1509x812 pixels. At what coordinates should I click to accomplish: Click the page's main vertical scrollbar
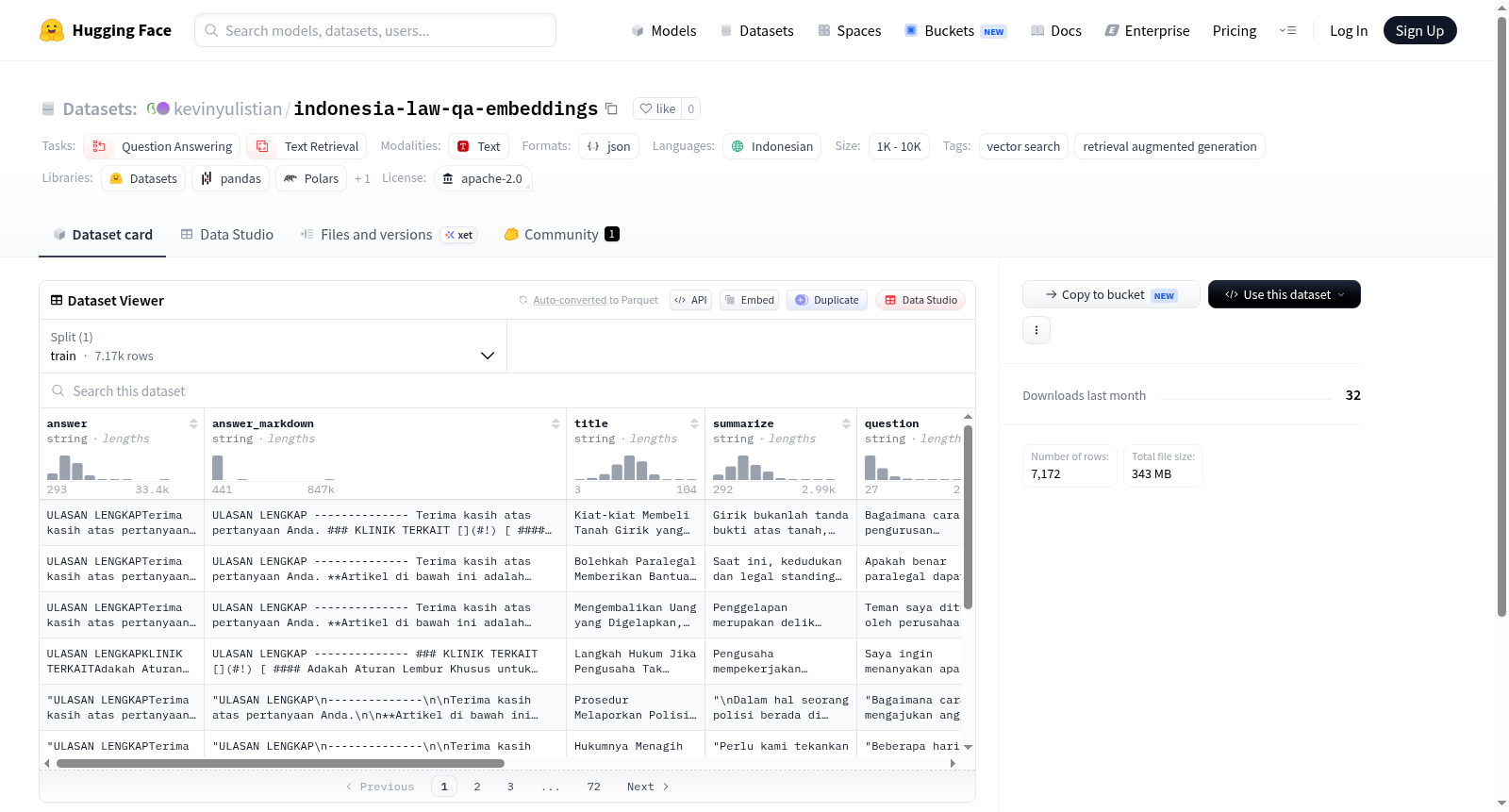(x=1501, y=316)
